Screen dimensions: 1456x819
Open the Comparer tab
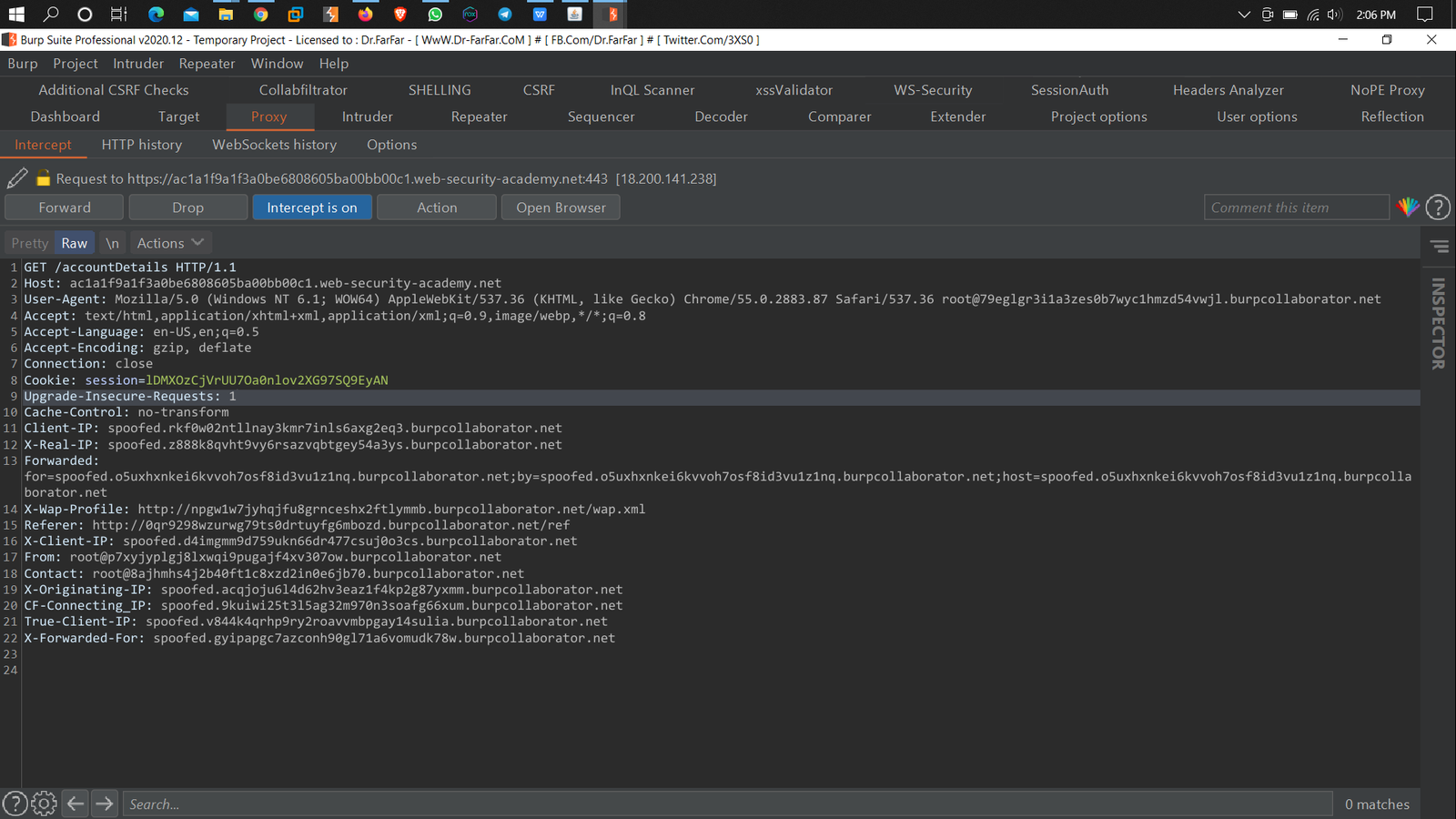840,116
